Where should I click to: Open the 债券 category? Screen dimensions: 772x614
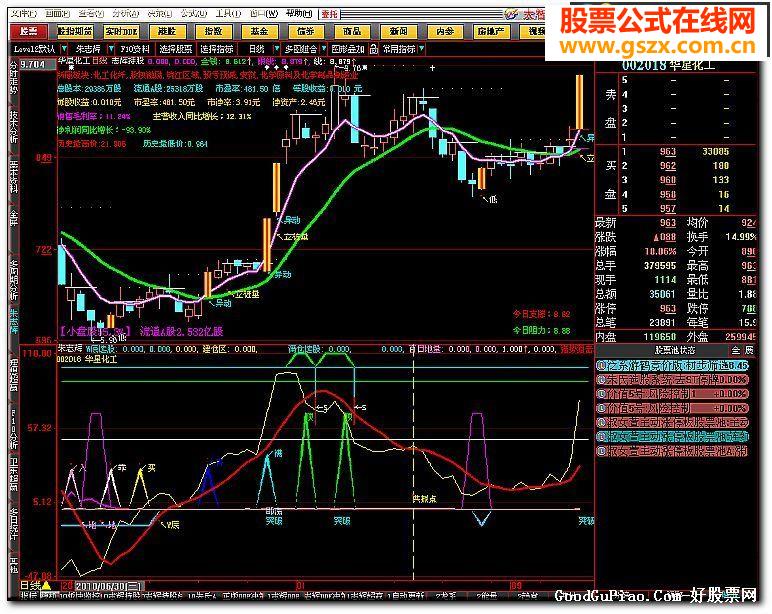tap(305, 32)
